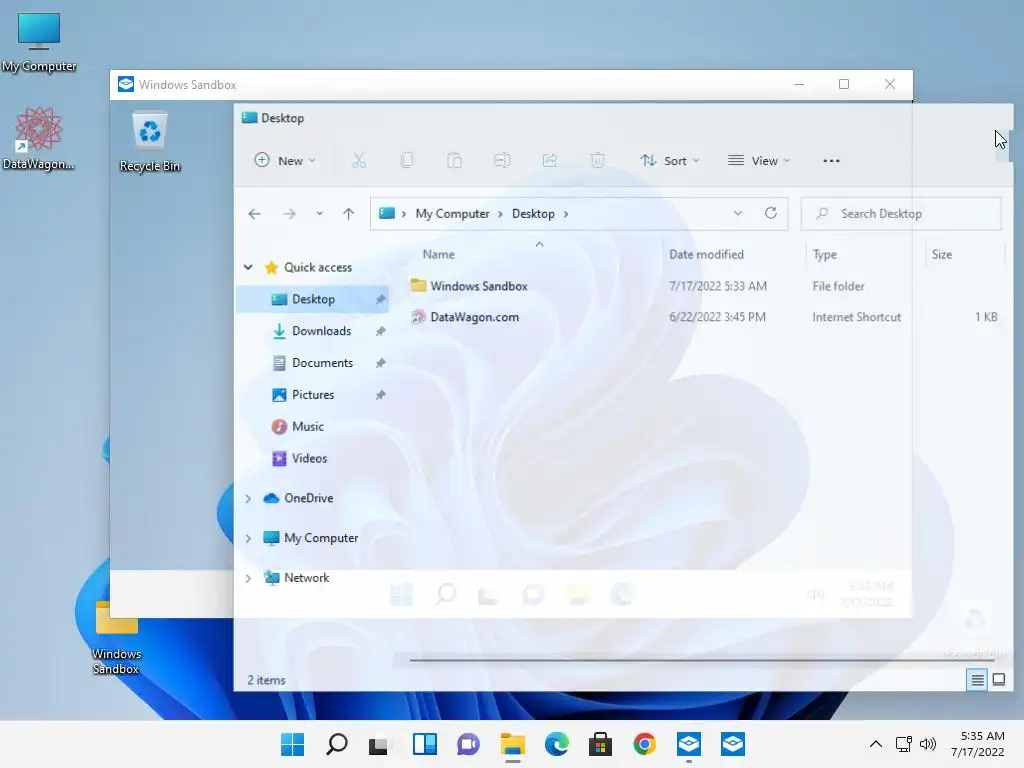1024x768 pixels.
Task: Open network status in system tray
Action: pyautogui.click(x=904, y=744)
